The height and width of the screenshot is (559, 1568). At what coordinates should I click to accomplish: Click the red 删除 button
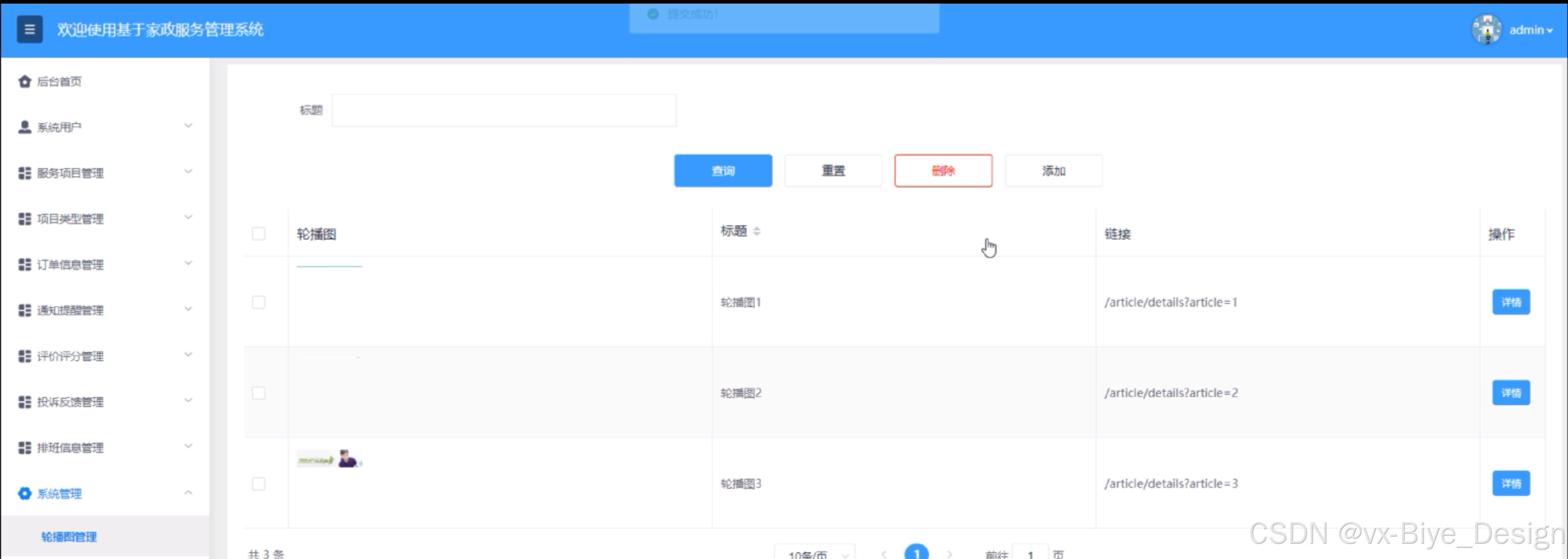tap(943, 171)
